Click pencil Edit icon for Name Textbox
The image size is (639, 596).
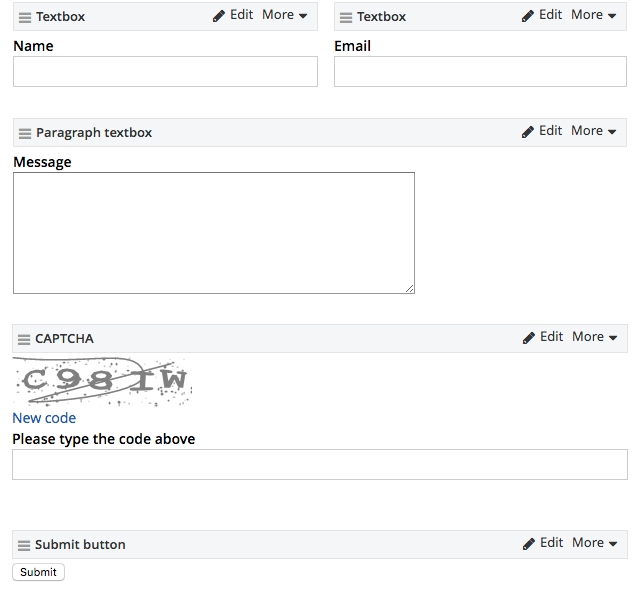click(x=219, y=16)
